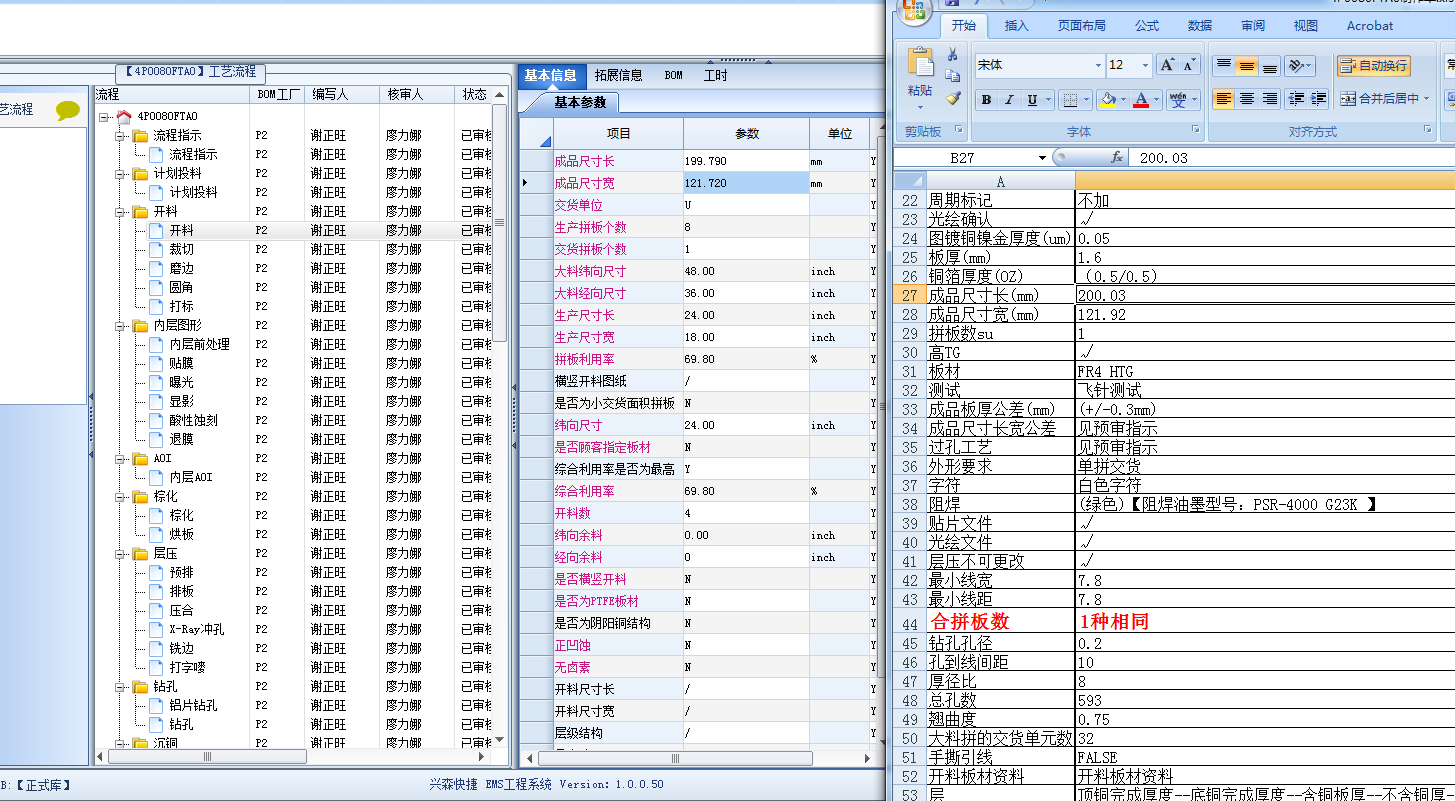The width and height of the screenshot is (1455, 801).
Task: Click the text orientation icon
Action: pyautogui.click(x=1295, y=65)
